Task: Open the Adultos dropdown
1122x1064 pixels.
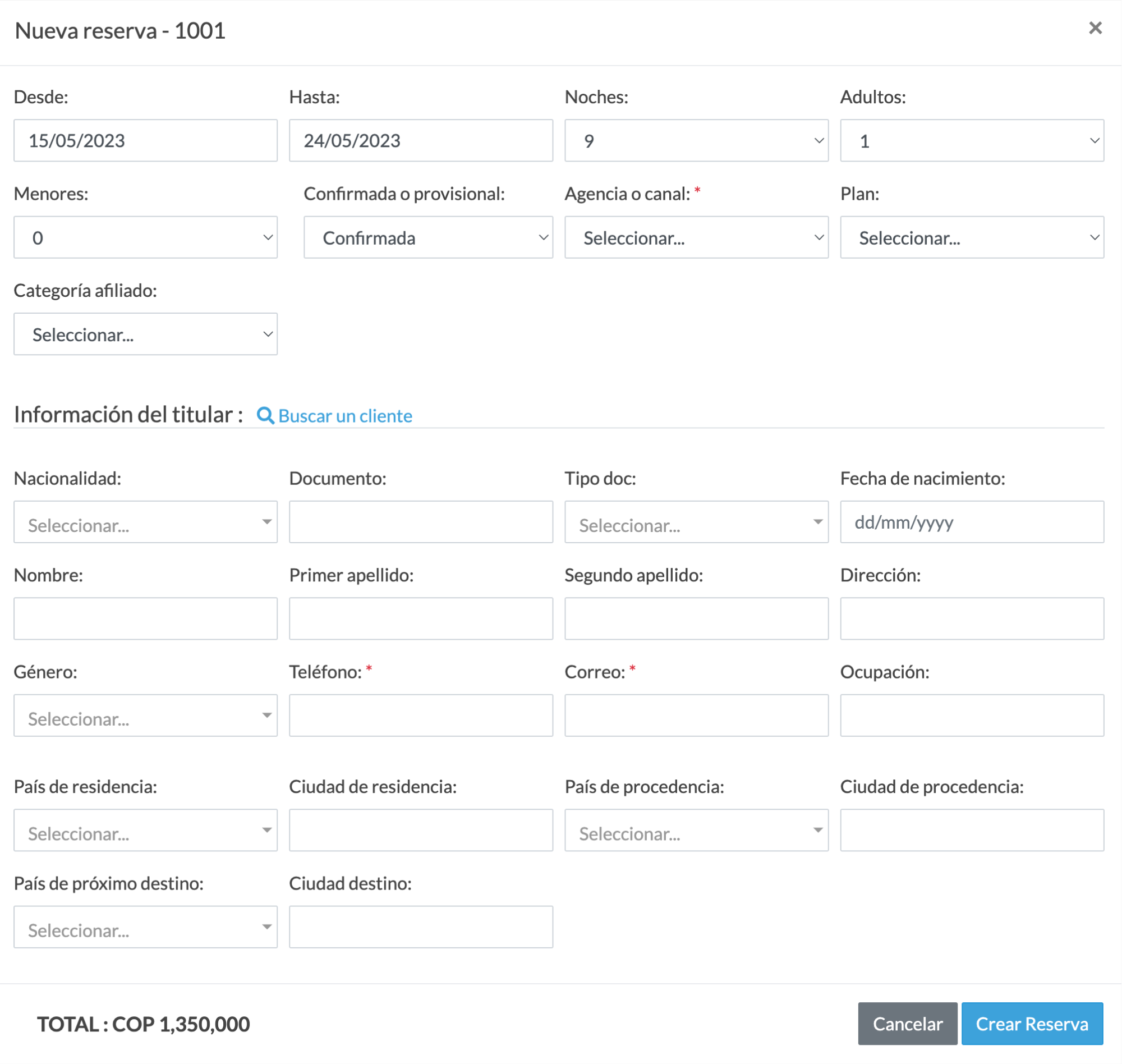Action: (x=972, y=140)
